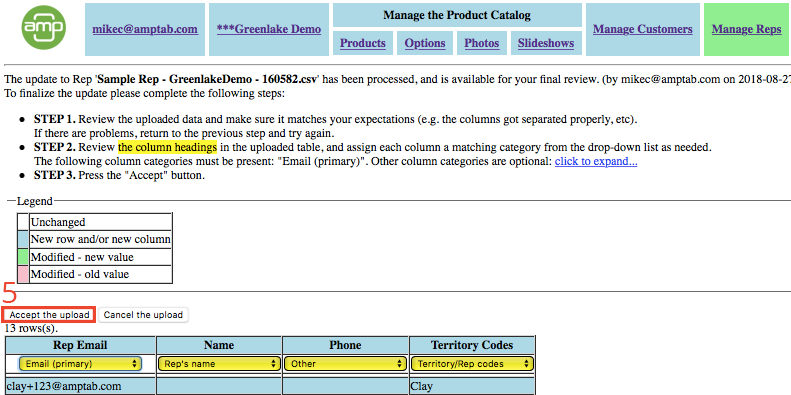Image resolution: width=791 pixels, height=395 pixels.
Task: Click the 'Unchanged' legend label
Action: pos(58,222)
